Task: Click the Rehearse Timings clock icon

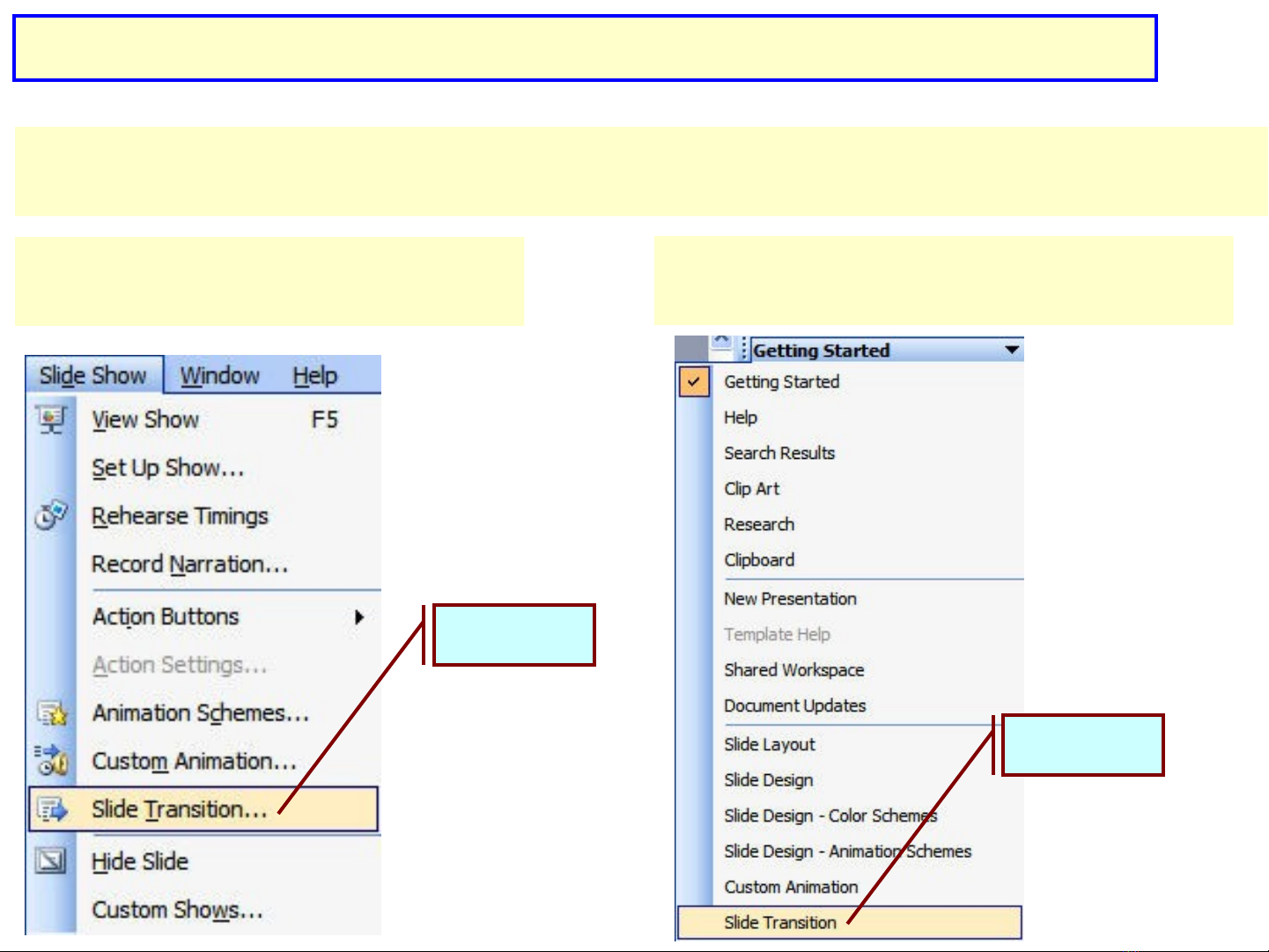Action: coord(51,515)
